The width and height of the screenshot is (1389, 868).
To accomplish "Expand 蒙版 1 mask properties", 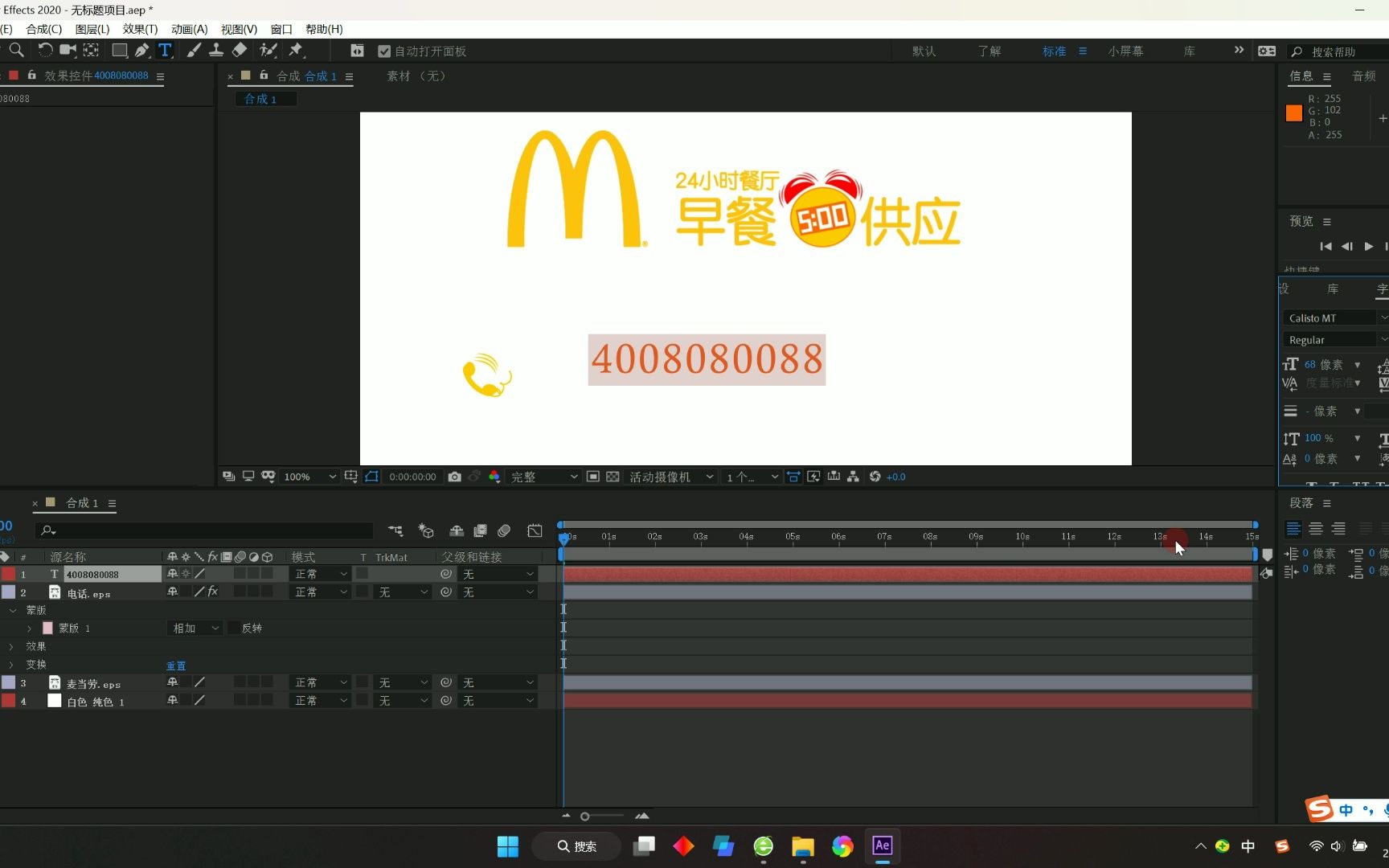I will [x=30, y=628].
